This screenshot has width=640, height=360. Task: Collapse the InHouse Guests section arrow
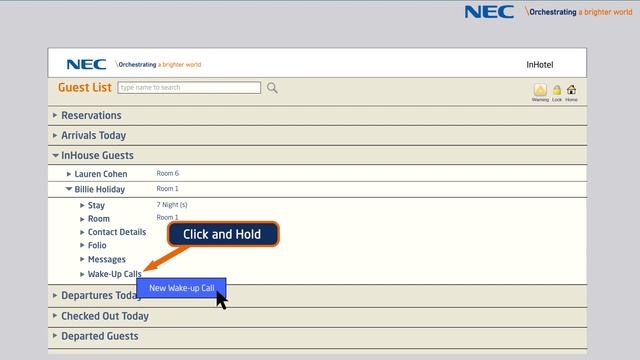[55, 155]
